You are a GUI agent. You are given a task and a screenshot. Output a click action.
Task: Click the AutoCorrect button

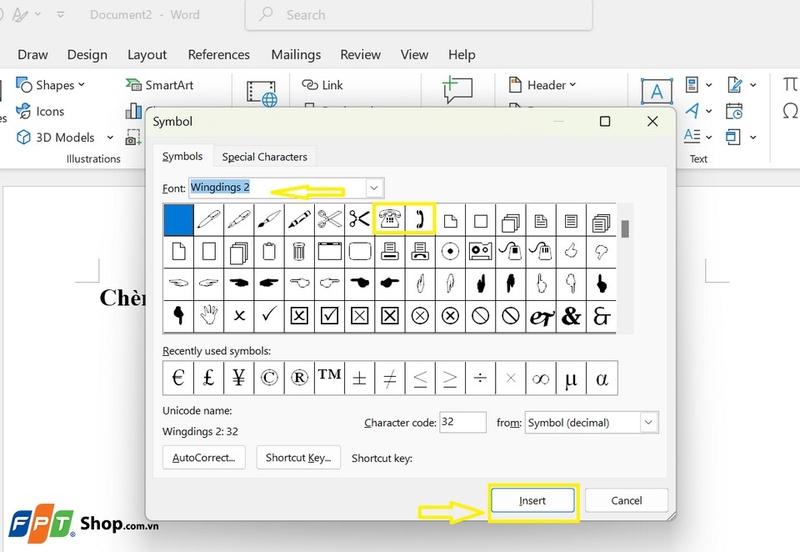pyautogui.click(x=204, y=458)
